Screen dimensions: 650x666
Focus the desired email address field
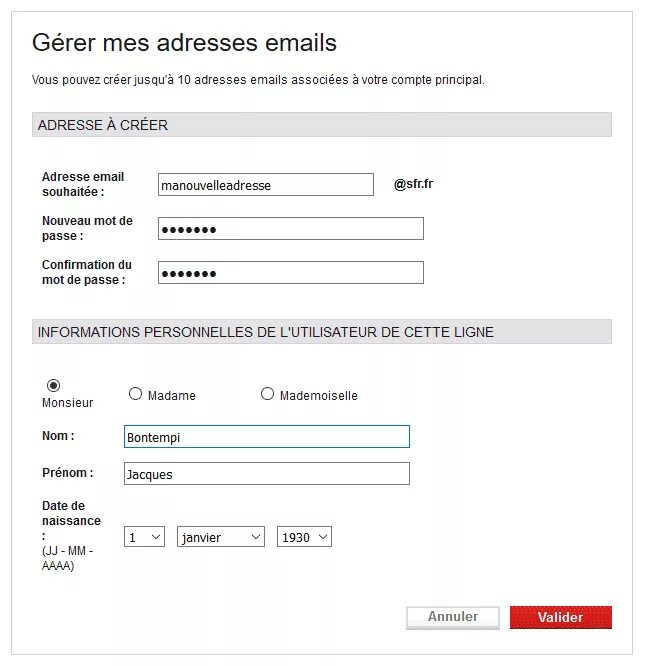point(265,185)
